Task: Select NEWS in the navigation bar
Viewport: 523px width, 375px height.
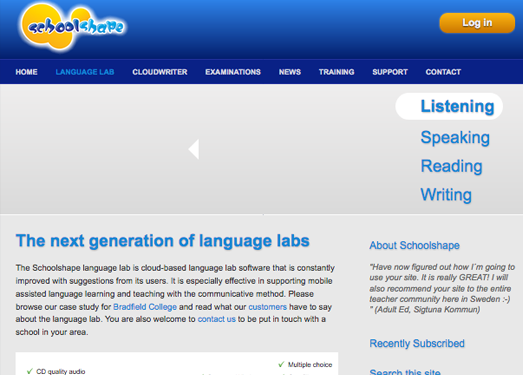Action: pos(290,72)
